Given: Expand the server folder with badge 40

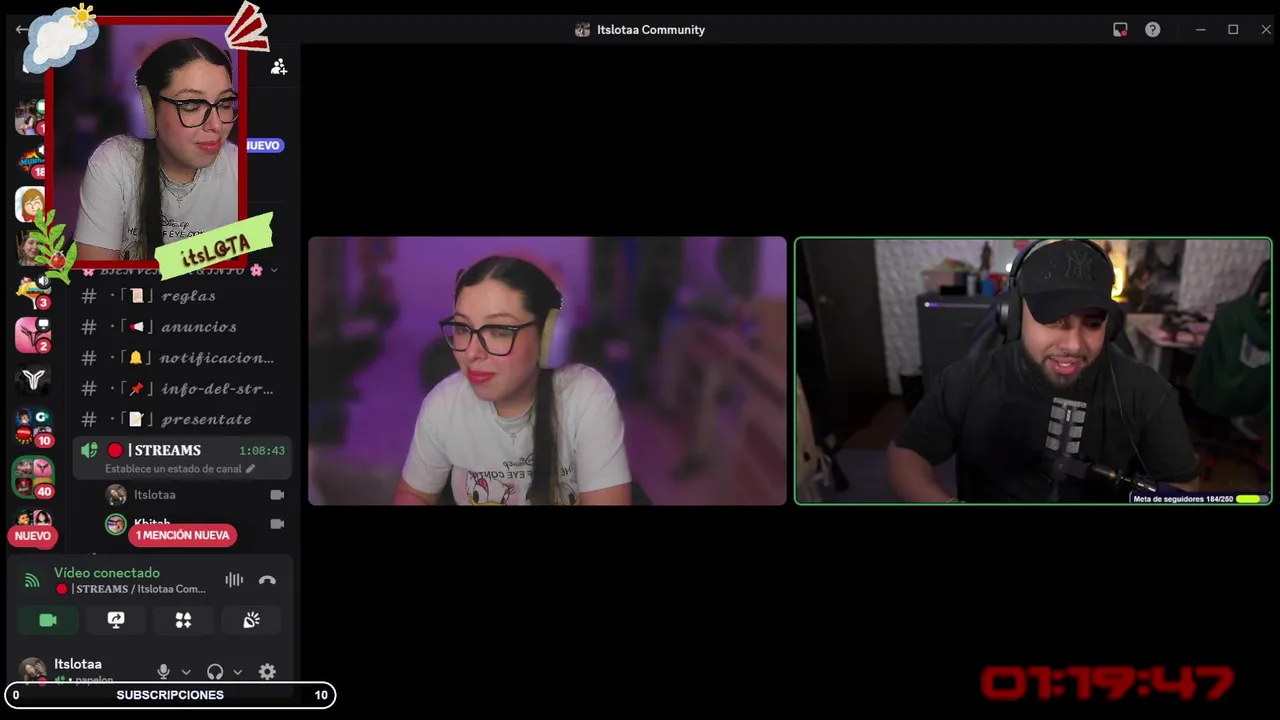Looking at the screenshot, I should click(x=33, y=478).
